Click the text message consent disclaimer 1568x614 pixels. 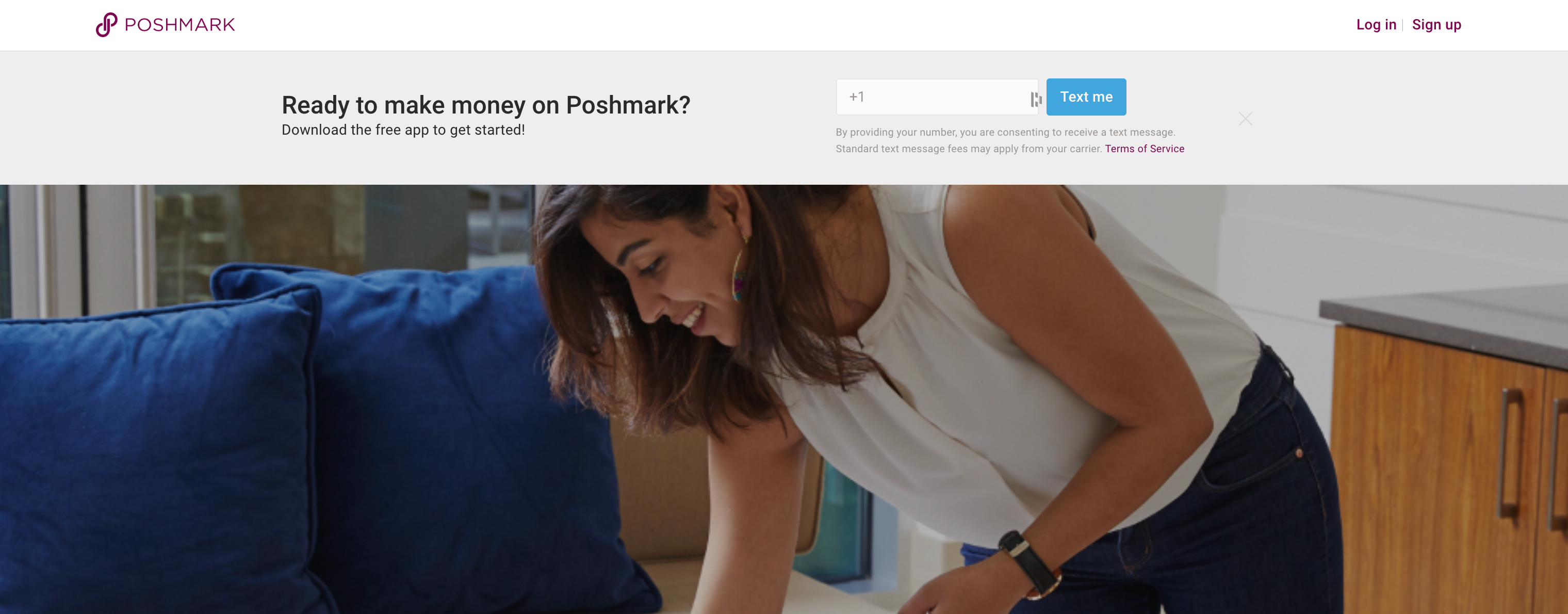pos(1005,132)
